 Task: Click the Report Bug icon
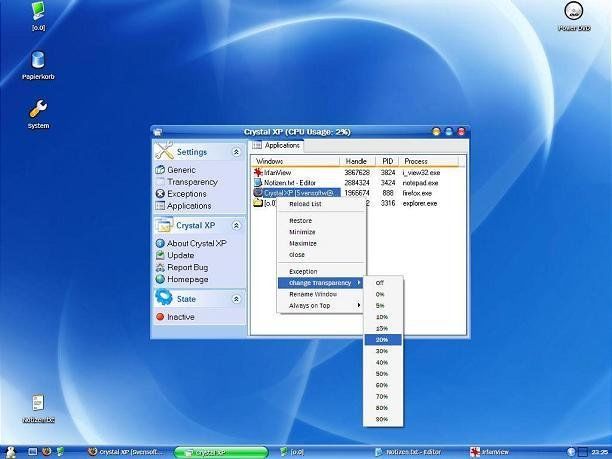[x=160, y=267]
